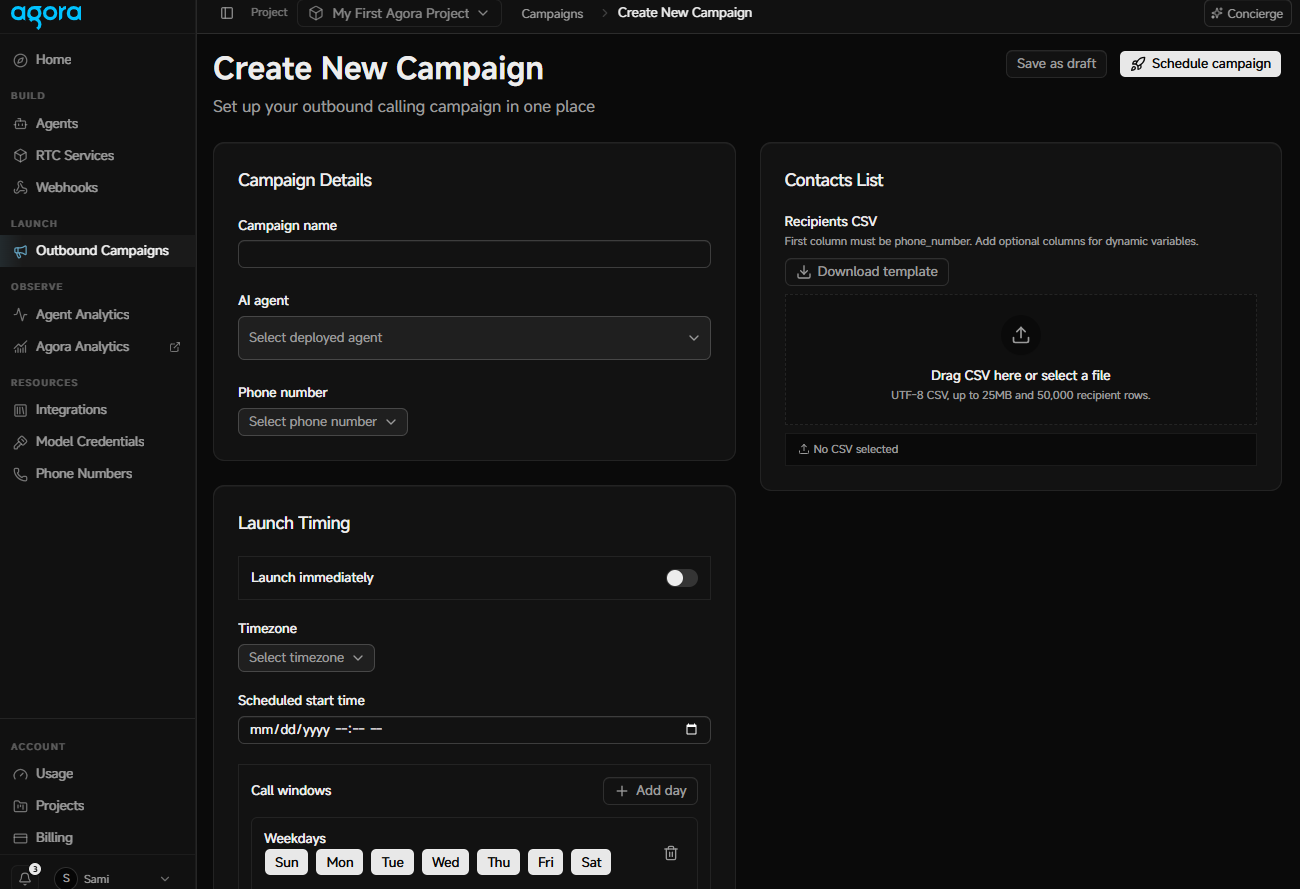Click the "No CSV selected" status text
Screen dimensions: 1300x889
(856, 450)
